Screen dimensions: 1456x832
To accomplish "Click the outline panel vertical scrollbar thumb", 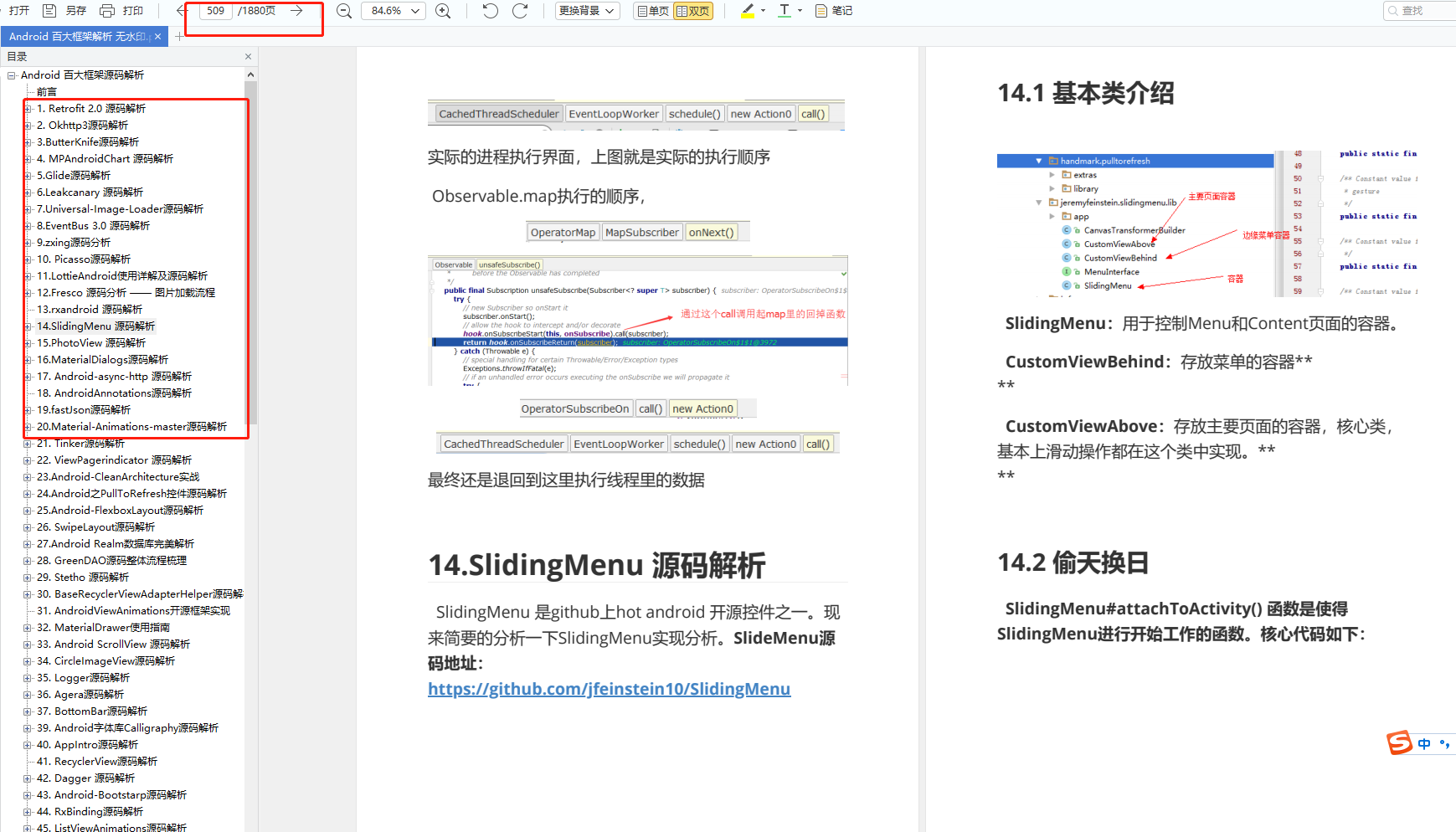I will 250,253.
